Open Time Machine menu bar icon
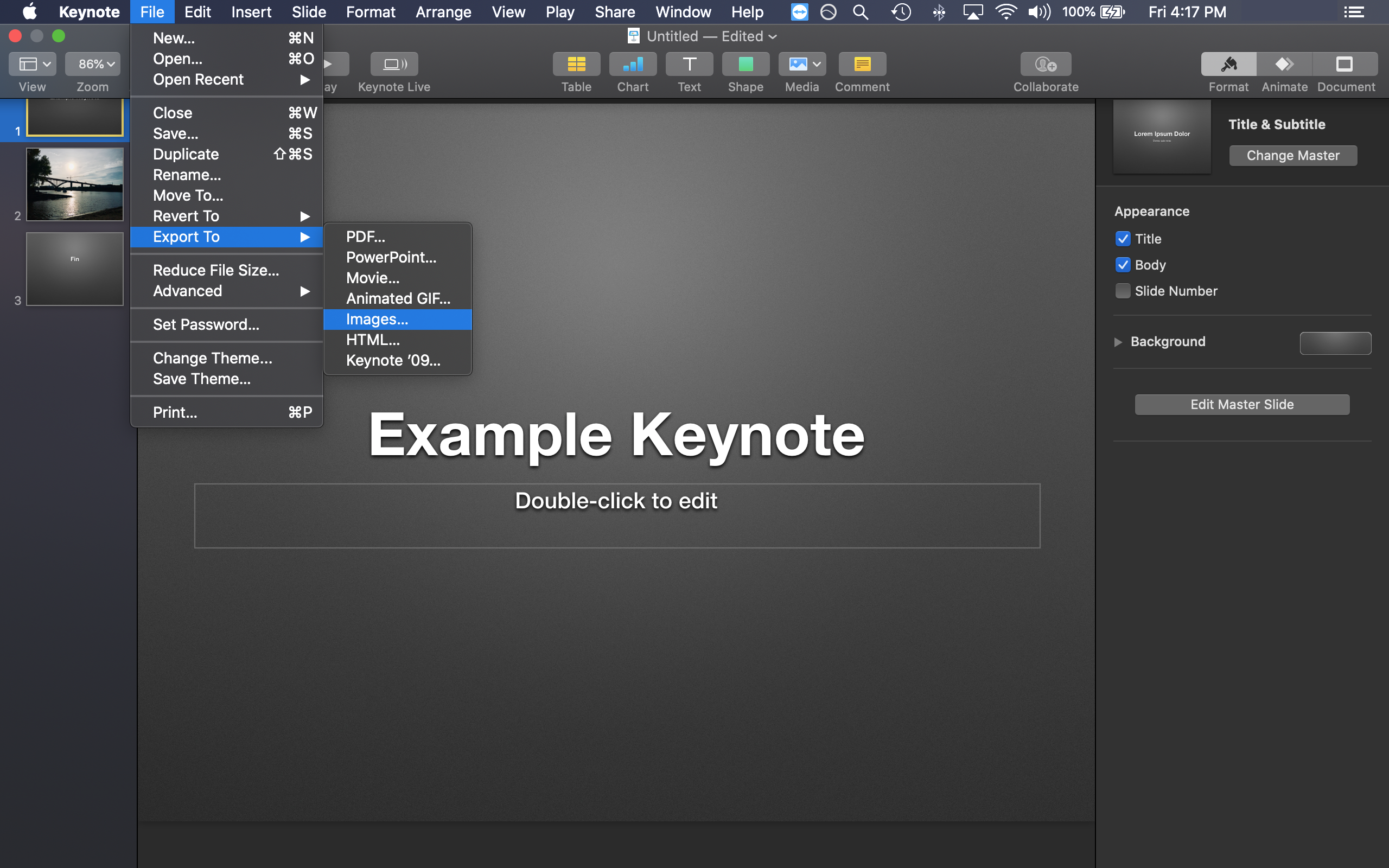 point(901,11)
